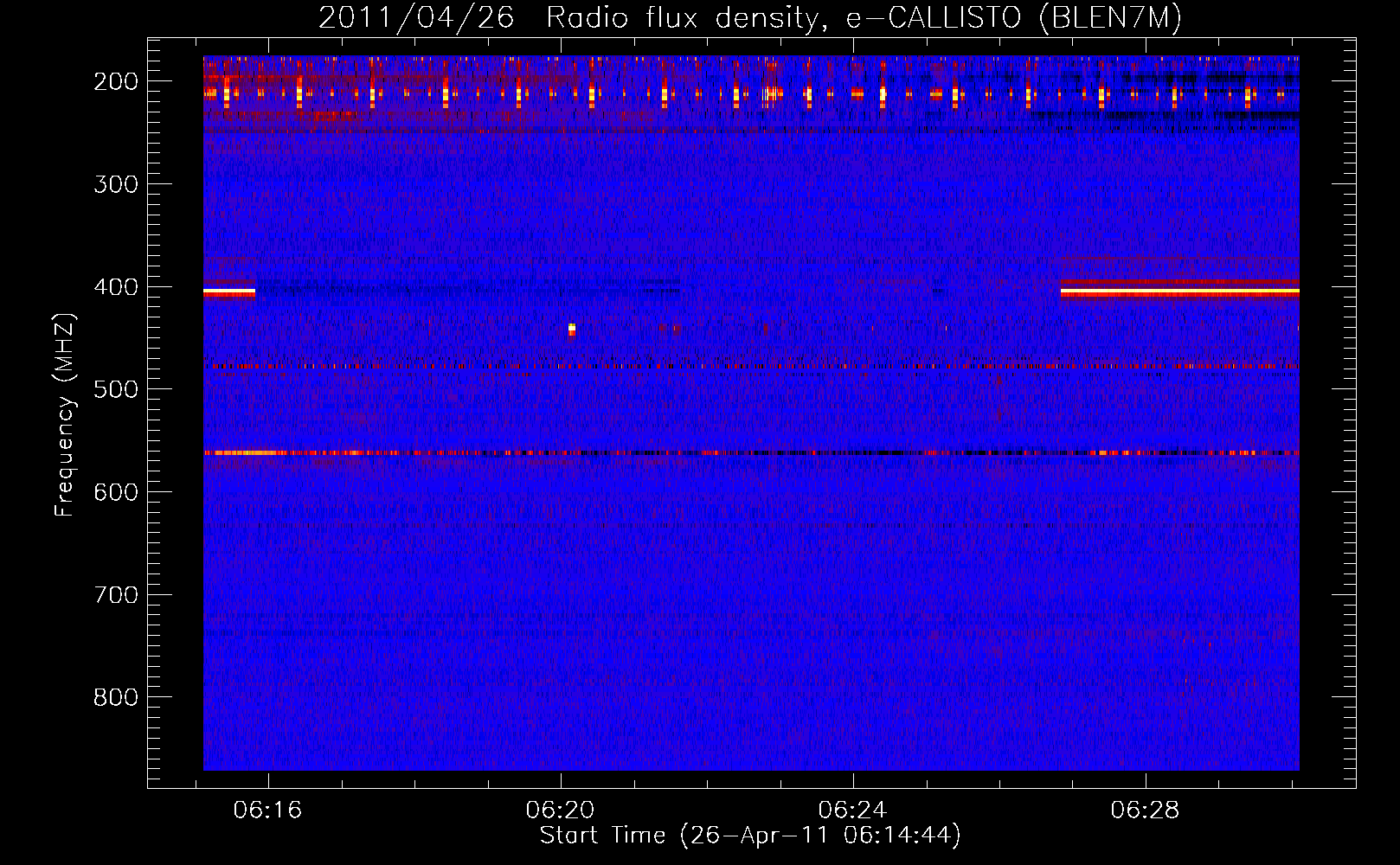
Task: Click the 06:20 time tick label
Action: click(560, 811)
